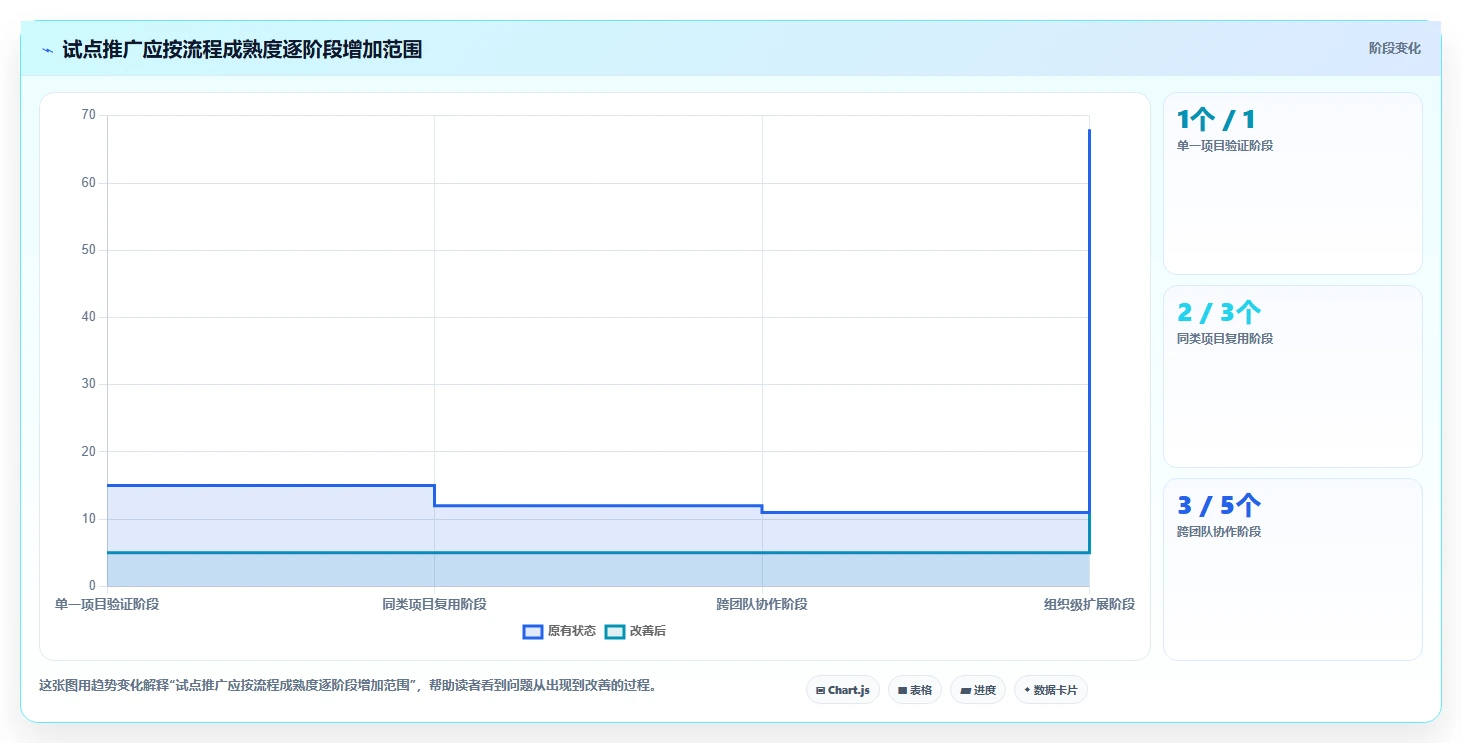Open the 跨团队协作阶段 data card
The width and height of the screenshot is (1462, 743).
1293,569
